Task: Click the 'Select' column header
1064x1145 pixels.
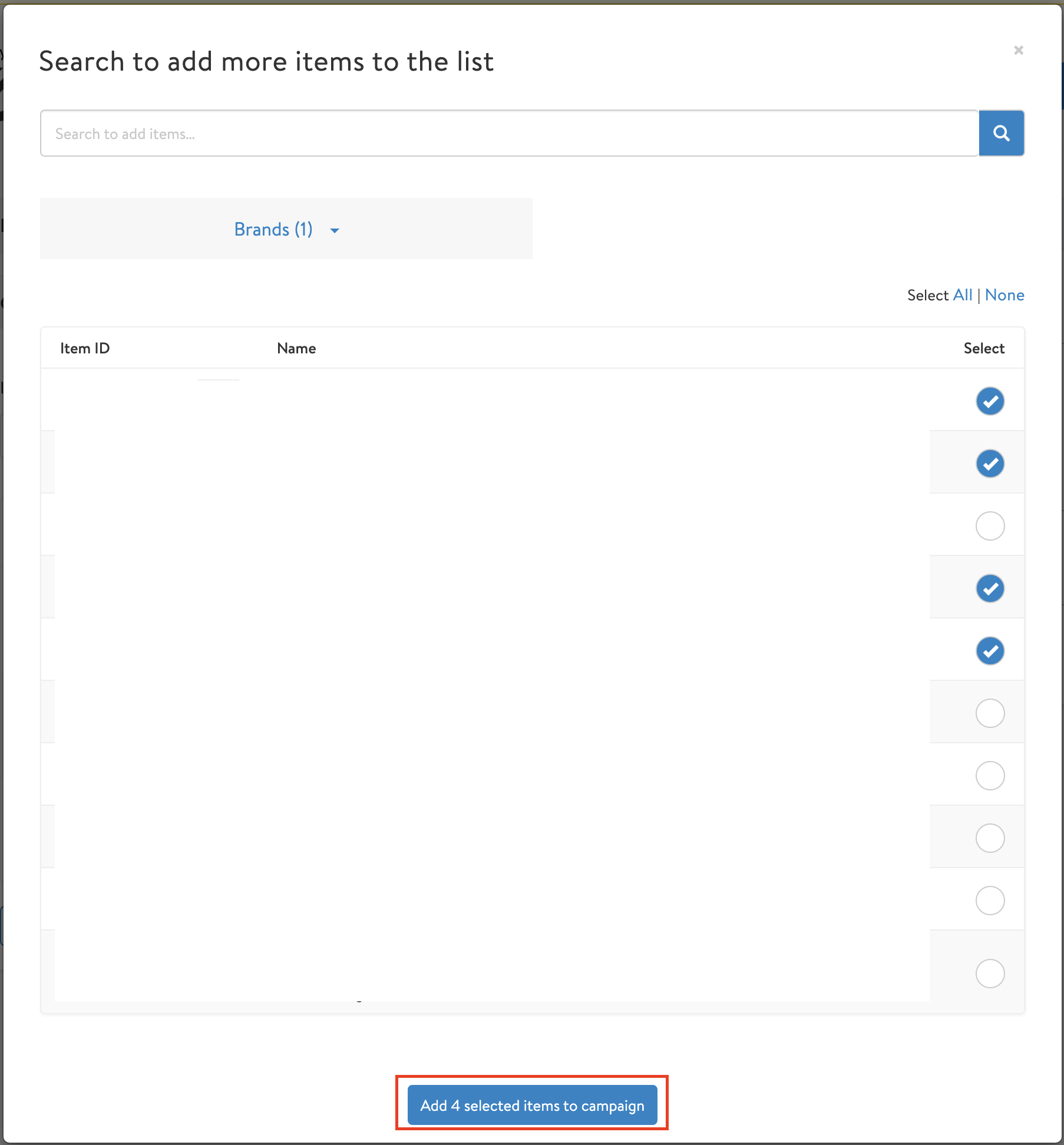Action: [x=984, y=348]
